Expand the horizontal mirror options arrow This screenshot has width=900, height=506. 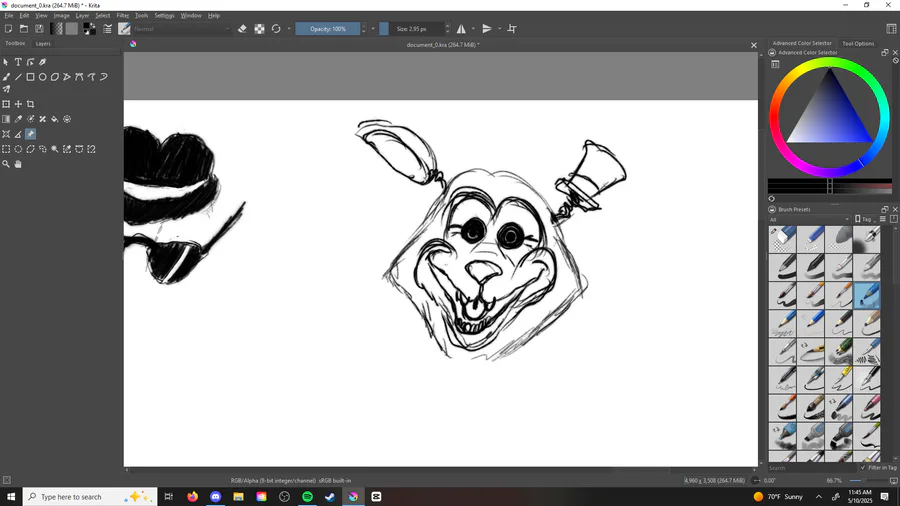coord(474,29)
